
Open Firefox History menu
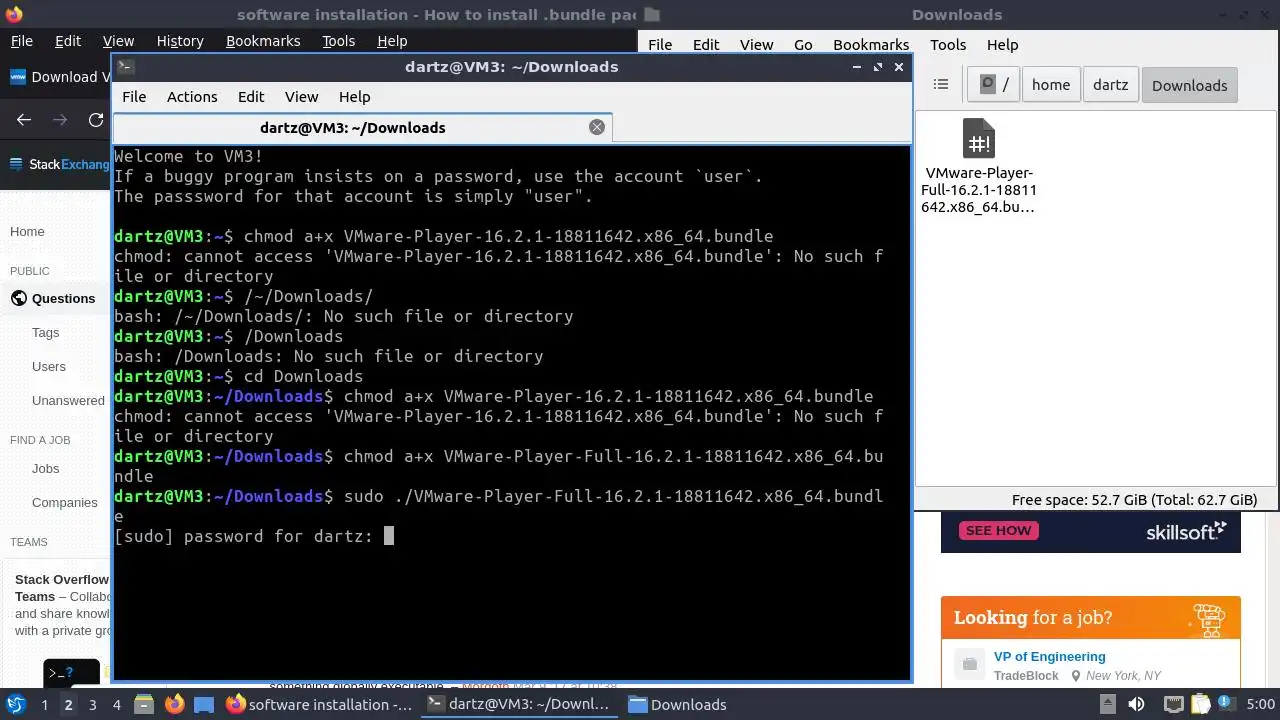point(180,41)
